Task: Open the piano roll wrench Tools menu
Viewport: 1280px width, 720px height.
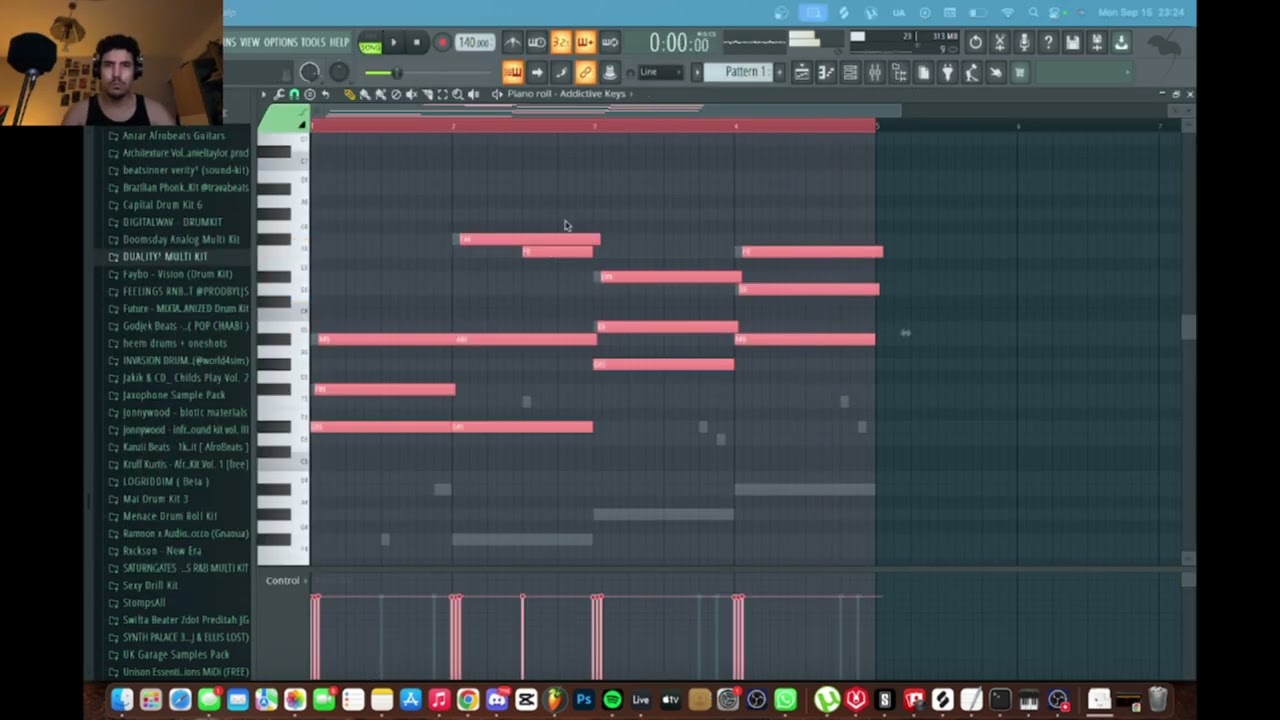Action: (279, 95)
